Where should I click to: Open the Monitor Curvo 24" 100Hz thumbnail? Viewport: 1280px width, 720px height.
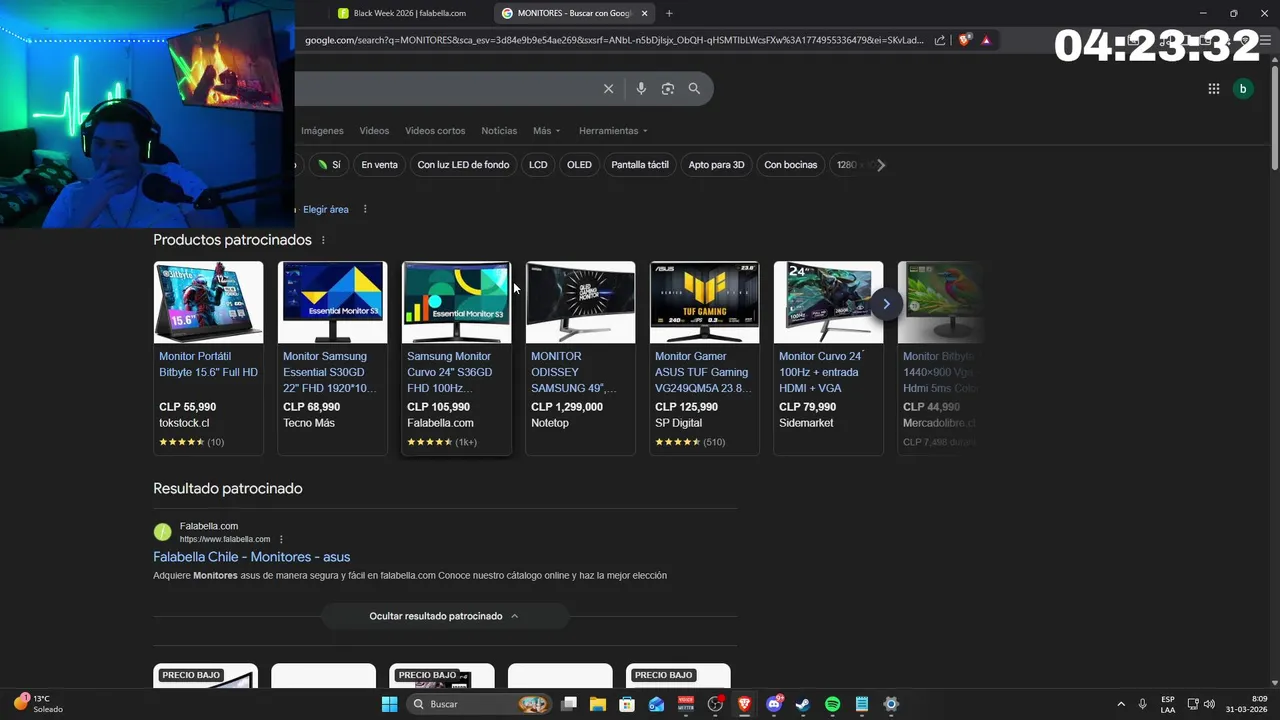(828, 302)
